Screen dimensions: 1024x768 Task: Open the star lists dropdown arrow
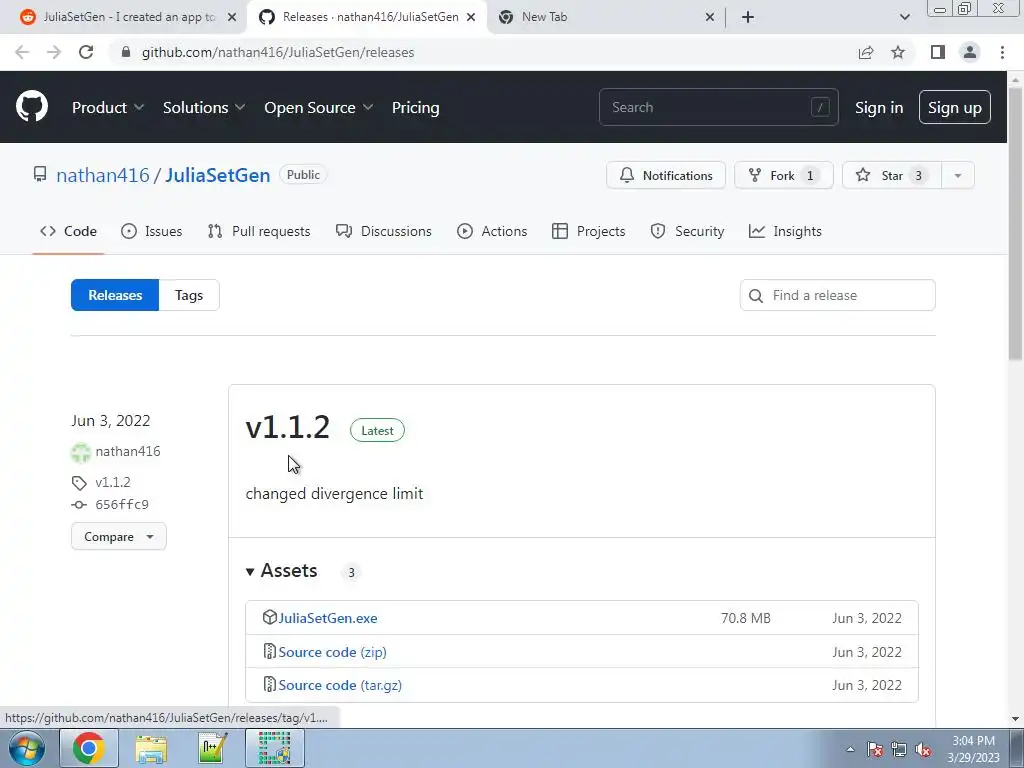[x=958, y=175]
